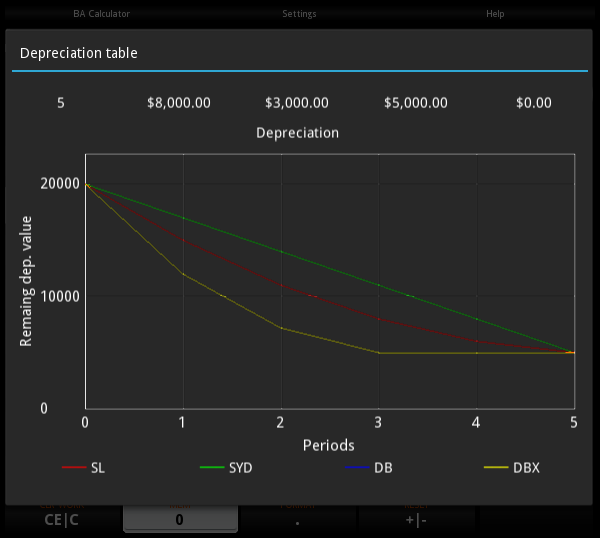The height and width of the screenshot is (538, 600).
Task: Select the $8,000.00 table value
Action: coord(179,103)
